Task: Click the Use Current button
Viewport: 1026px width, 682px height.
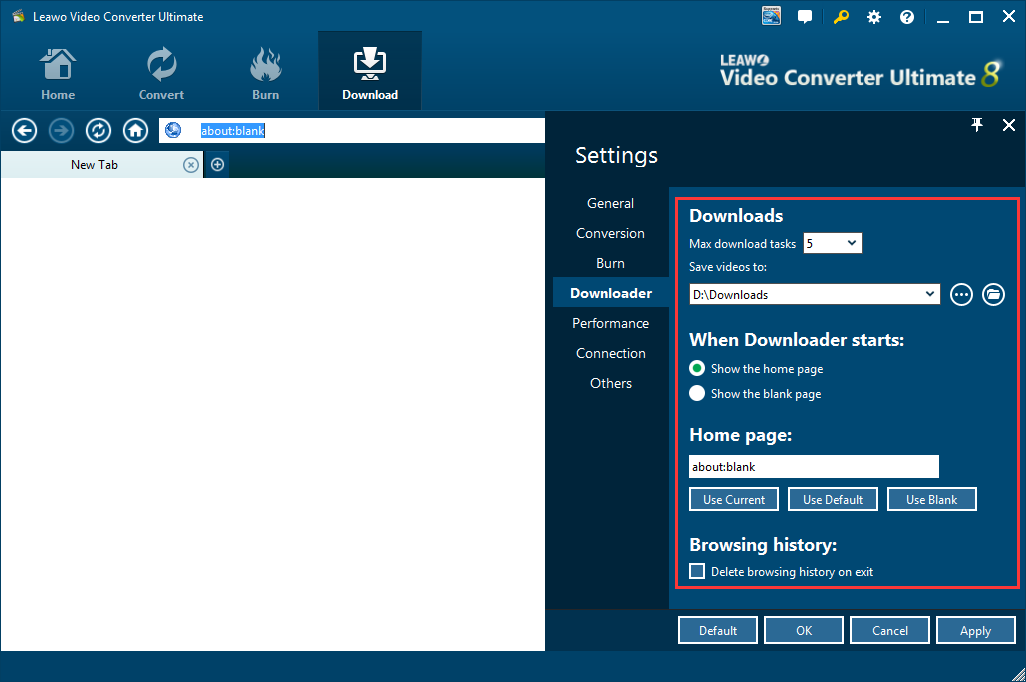Action: 734,499
